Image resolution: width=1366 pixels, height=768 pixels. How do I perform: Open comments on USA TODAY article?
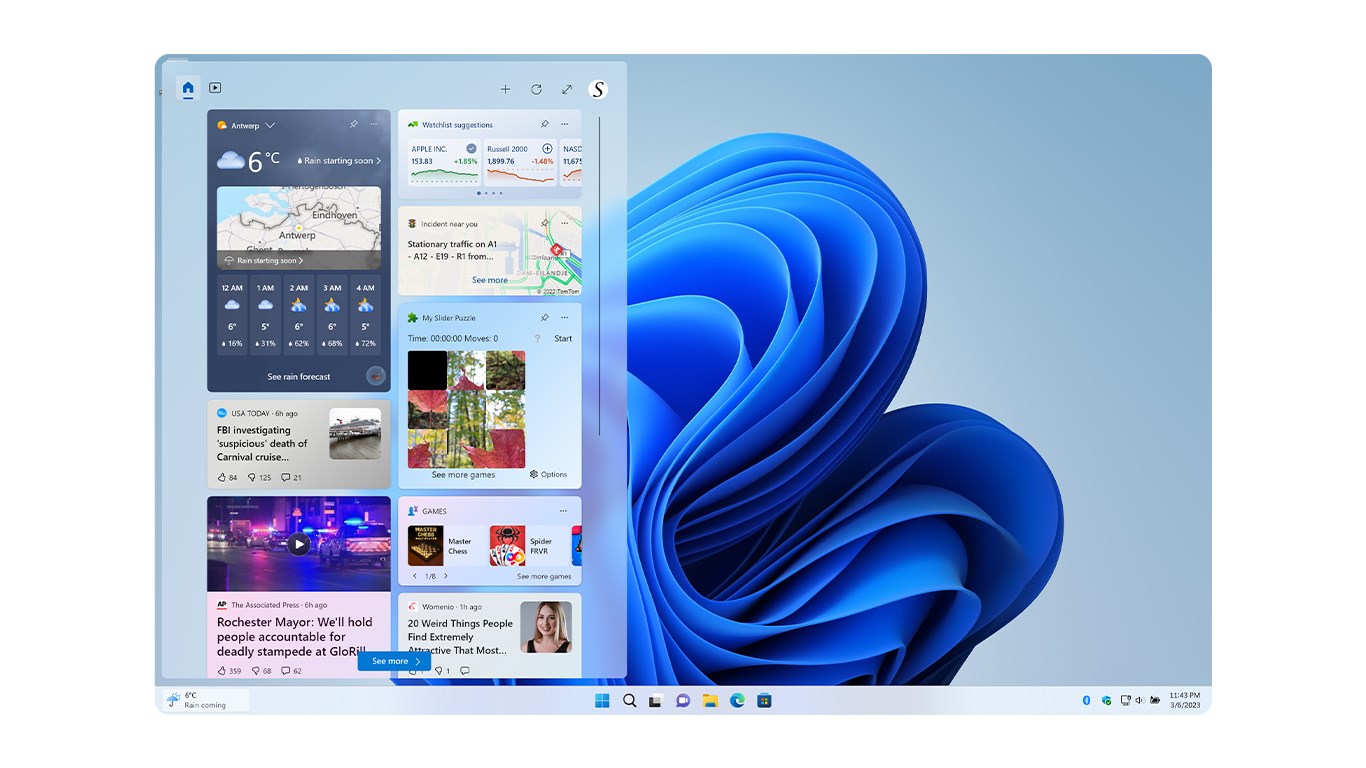(x=291, y=478)
